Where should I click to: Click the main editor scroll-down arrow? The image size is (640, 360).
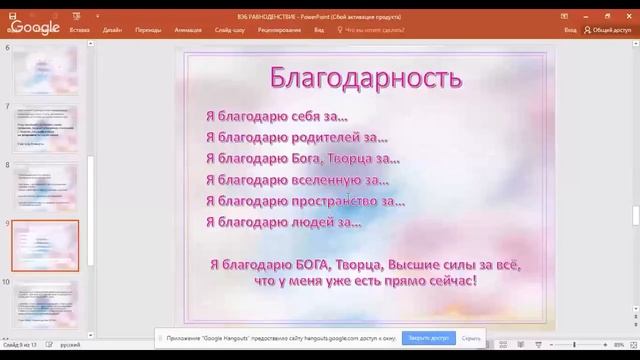(636, 309)
